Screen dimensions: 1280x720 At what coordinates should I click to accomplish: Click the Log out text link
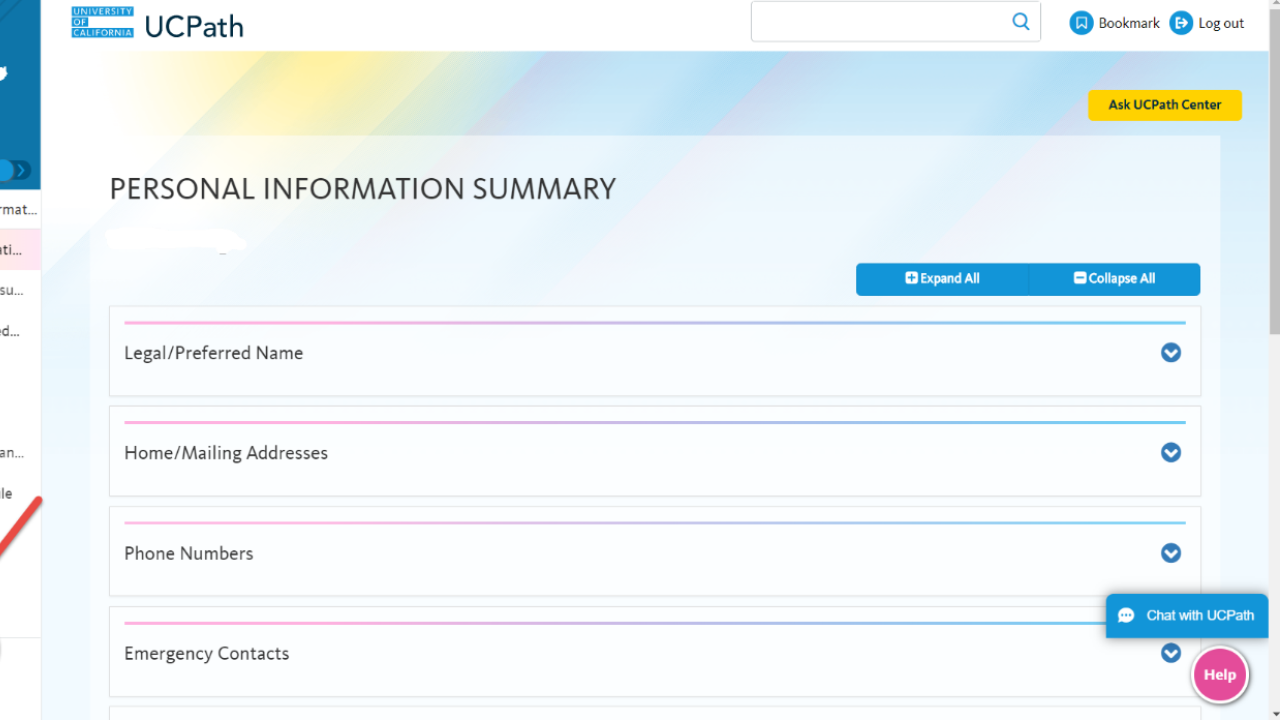1221,23
